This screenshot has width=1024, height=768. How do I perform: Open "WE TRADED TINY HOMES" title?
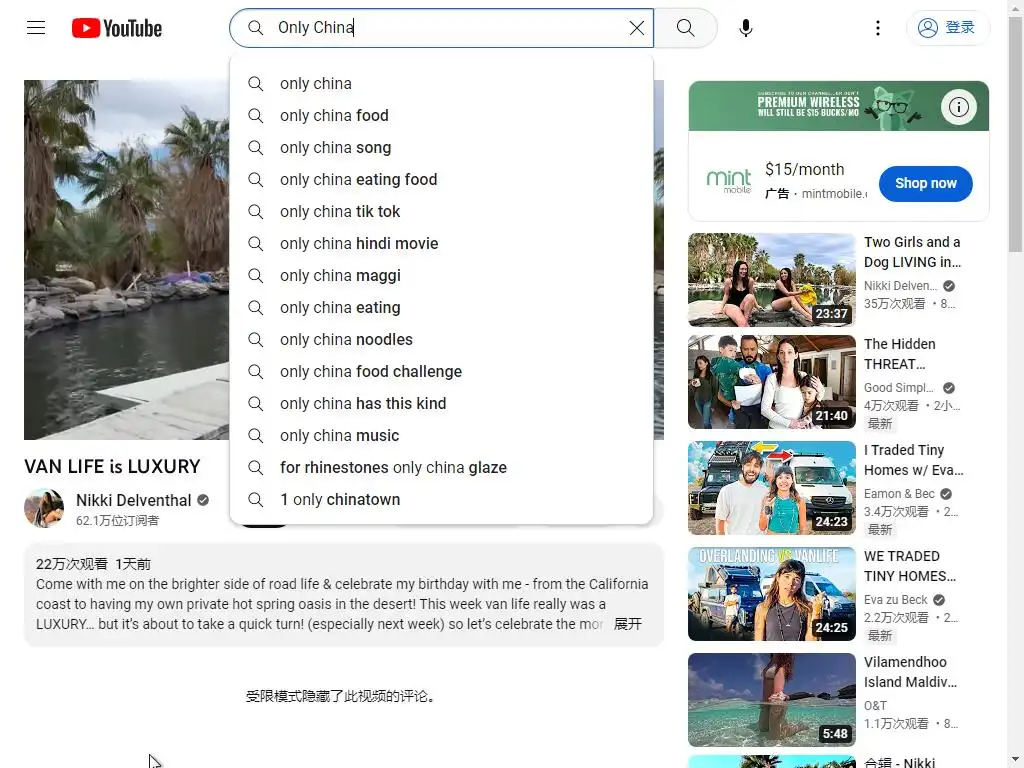[909, 566]
